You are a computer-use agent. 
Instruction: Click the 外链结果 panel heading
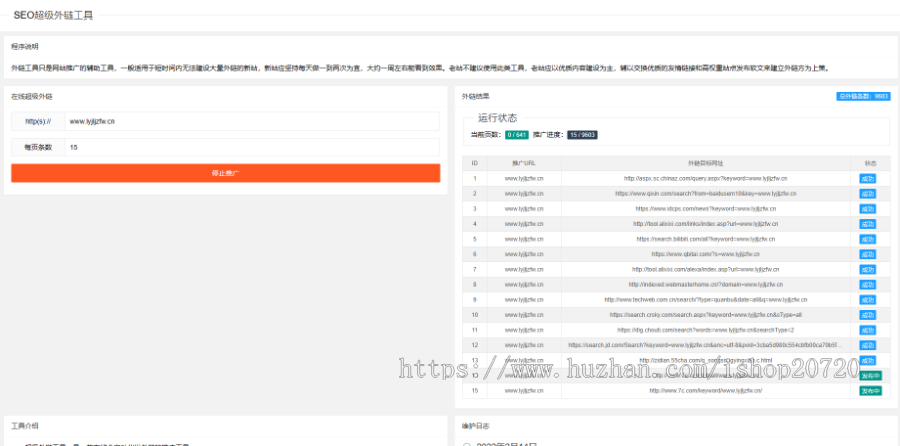[475, 96]
